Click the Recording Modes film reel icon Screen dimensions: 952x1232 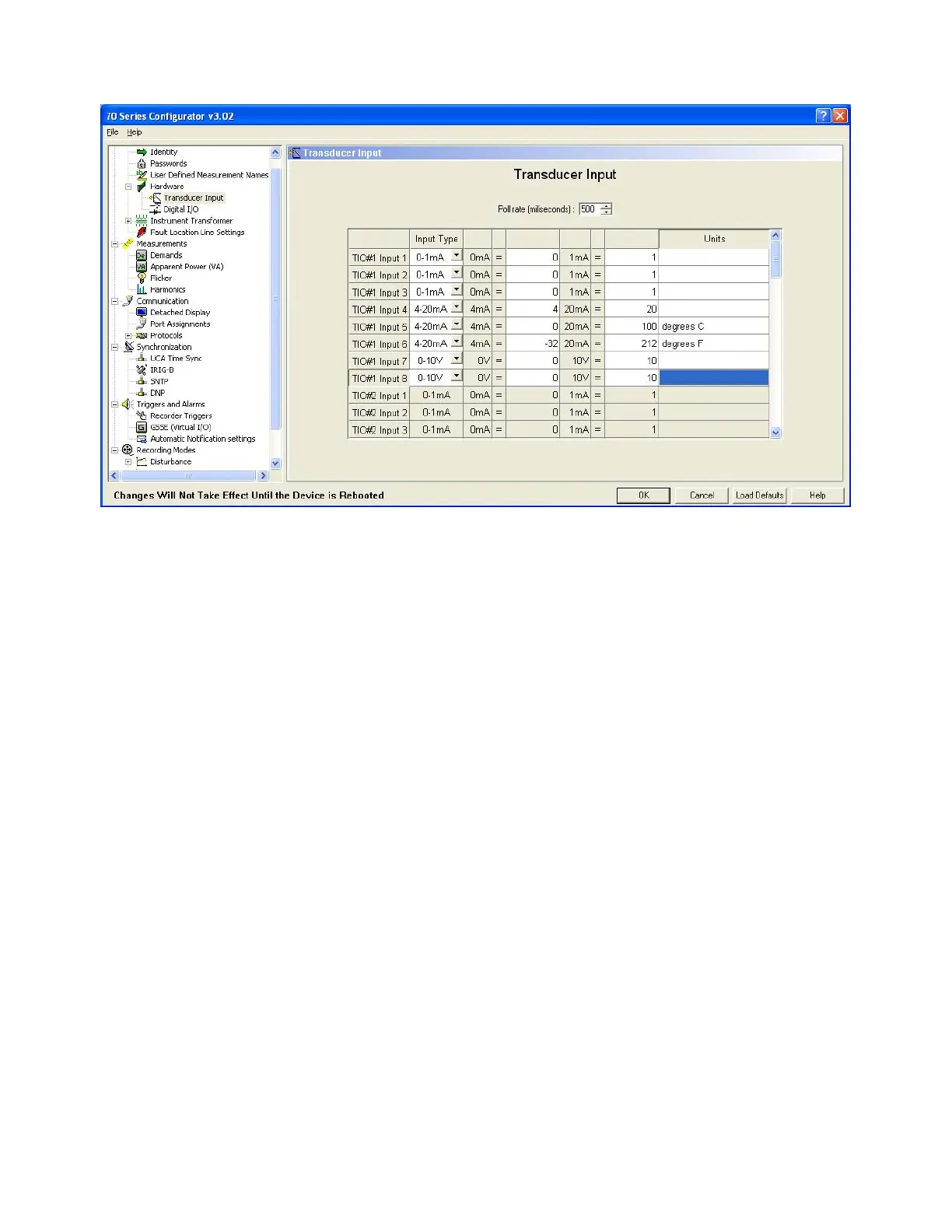[x=128, y=450]
